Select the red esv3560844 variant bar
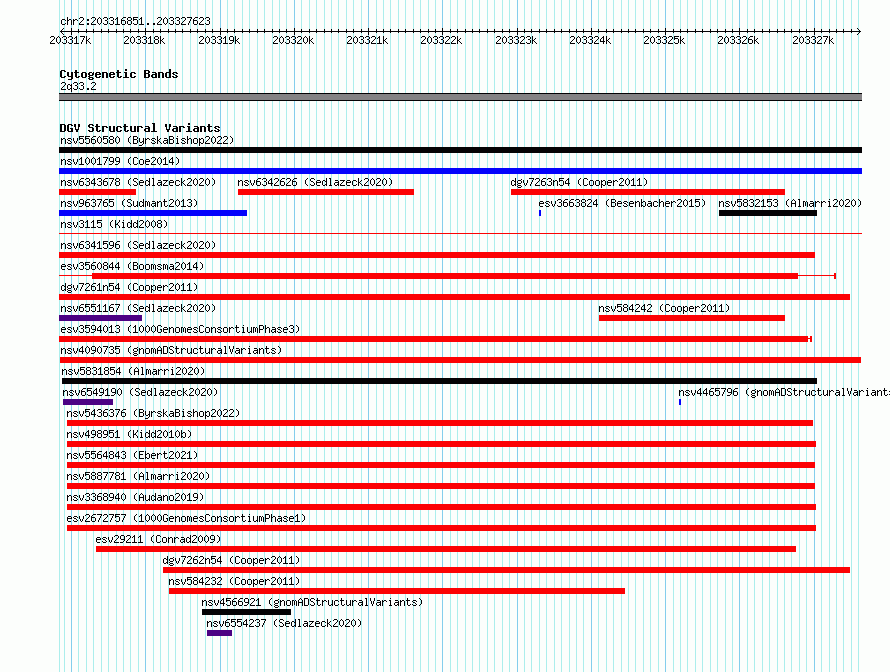Viewport: 890px width, 672px height. pos(445,276)
